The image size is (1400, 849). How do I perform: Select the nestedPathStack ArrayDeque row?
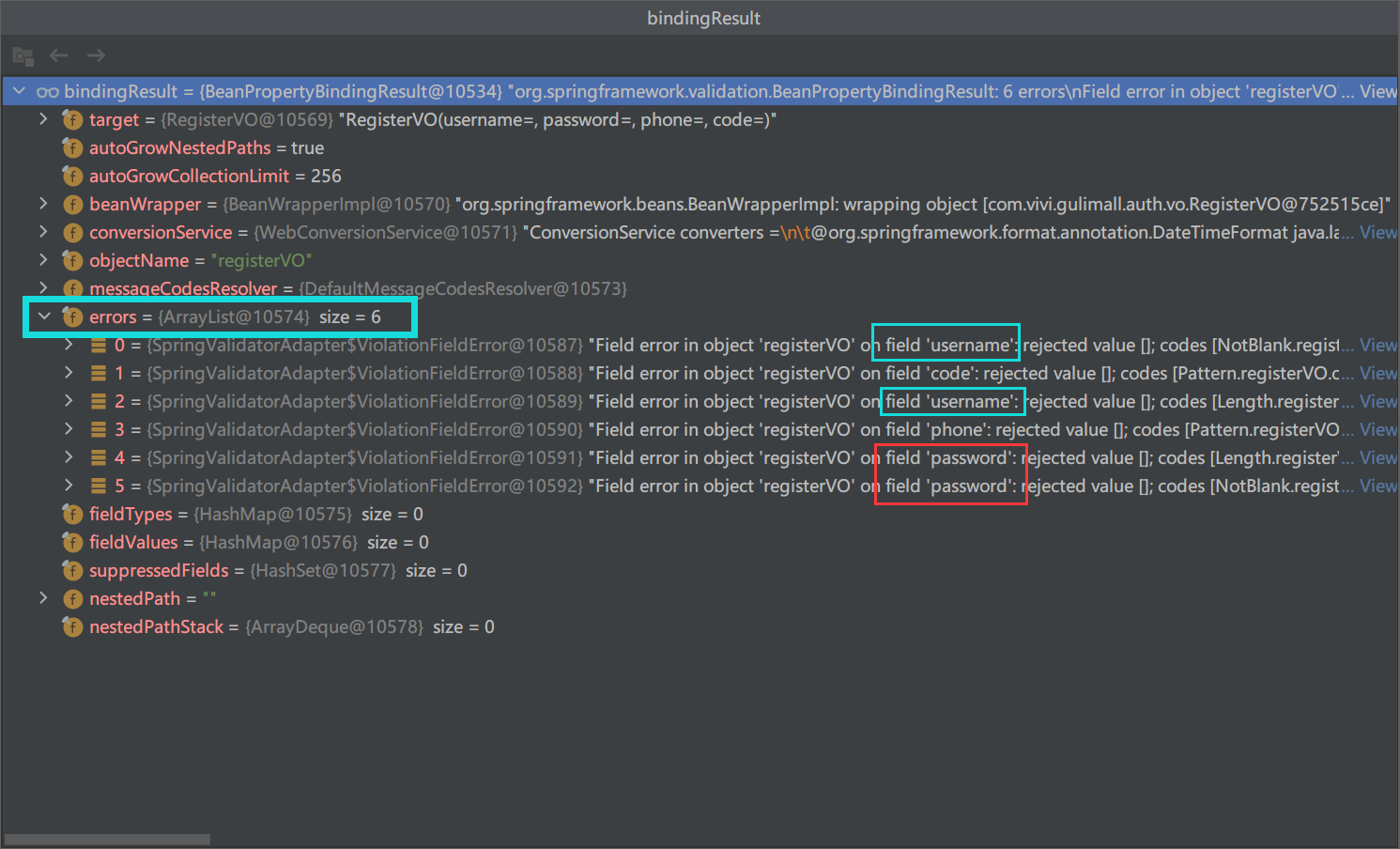point(700,626)
